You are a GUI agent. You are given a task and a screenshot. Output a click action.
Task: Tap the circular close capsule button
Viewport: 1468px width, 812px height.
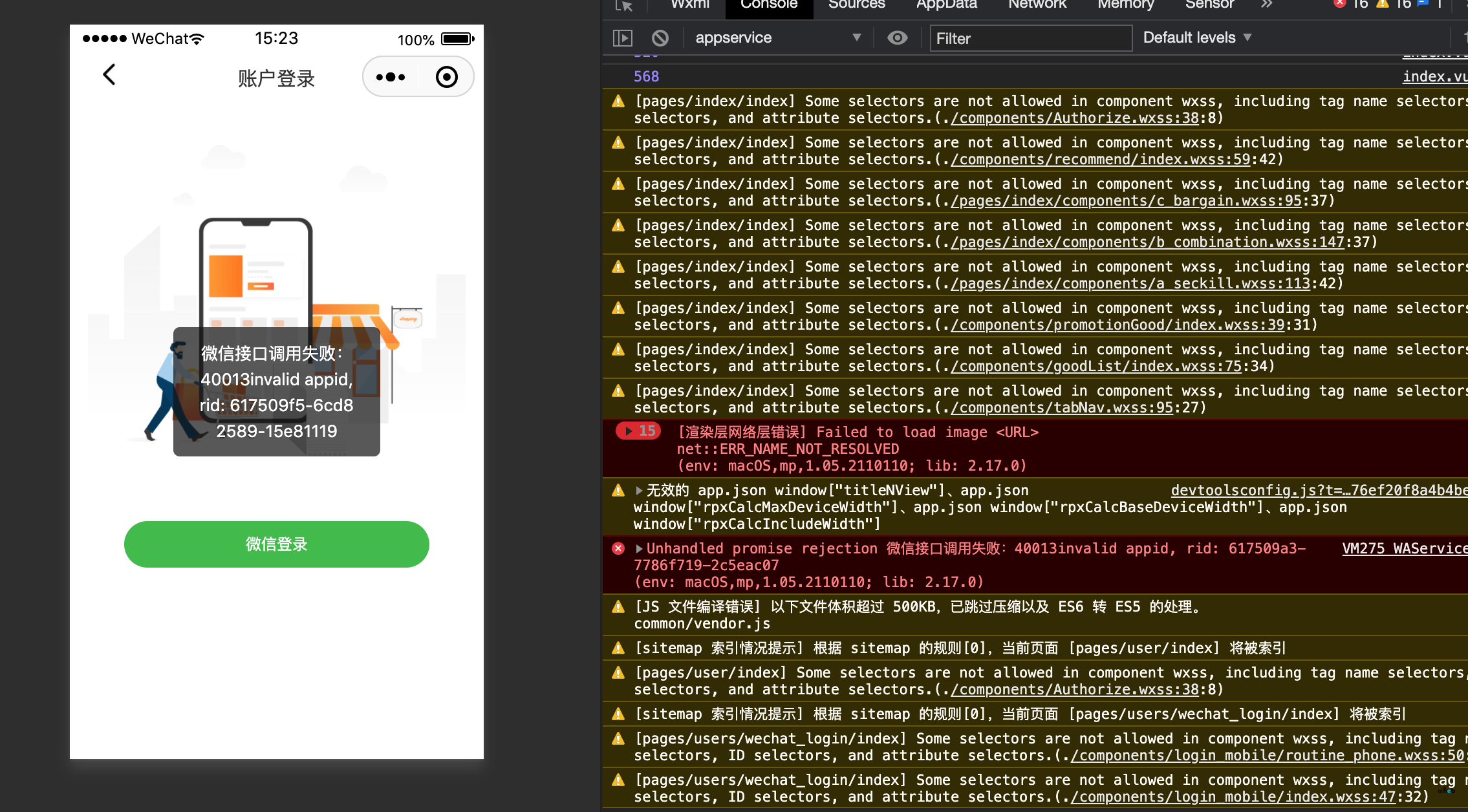tap(446, 77)
